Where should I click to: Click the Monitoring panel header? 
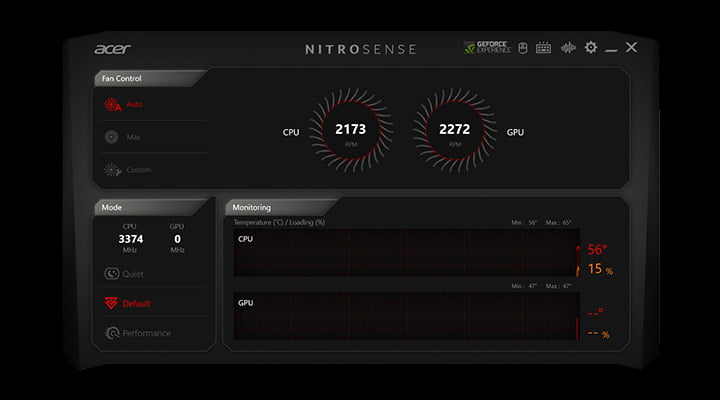click(252, 207)
